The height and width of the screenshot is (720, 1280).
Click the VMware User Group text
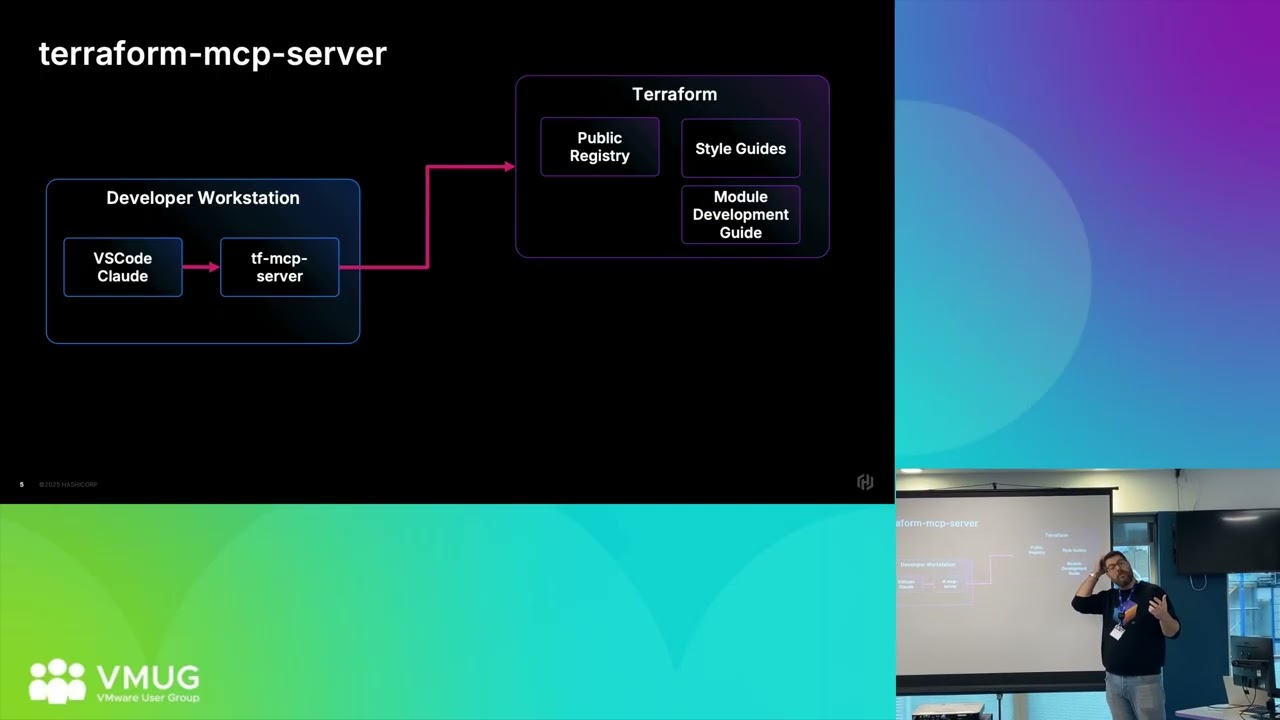click(x=148, y=698)
